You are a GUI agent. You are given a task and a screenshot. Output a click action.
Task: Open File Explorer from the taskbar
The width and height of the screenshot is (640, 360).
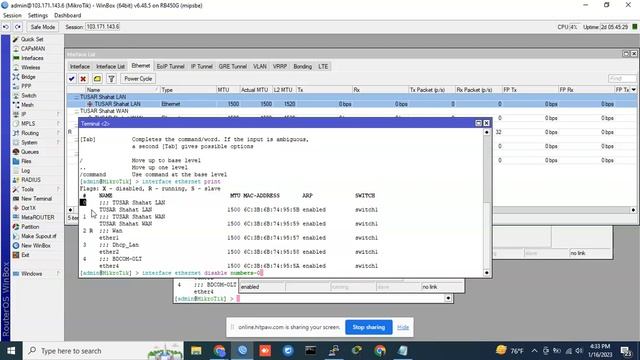coord(196,351)
